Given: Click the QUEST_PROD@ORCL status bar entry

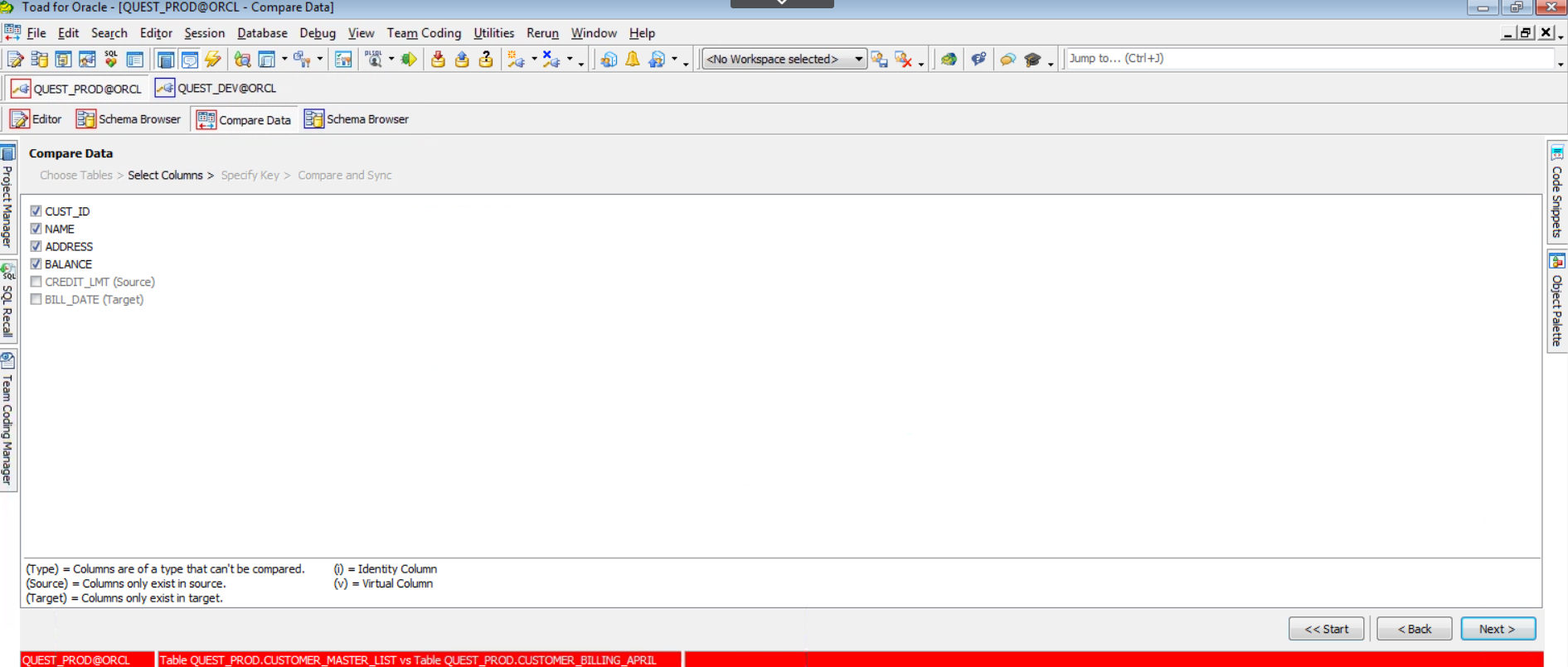Looking at the screenshot, I should (87, 660).
